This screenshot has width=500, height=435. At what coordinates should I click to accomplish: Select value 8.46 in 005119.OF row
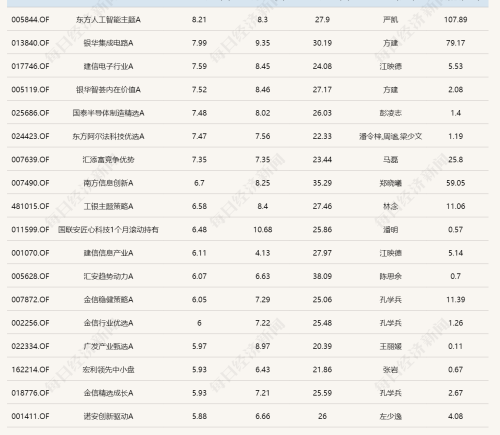coord(263,90)
